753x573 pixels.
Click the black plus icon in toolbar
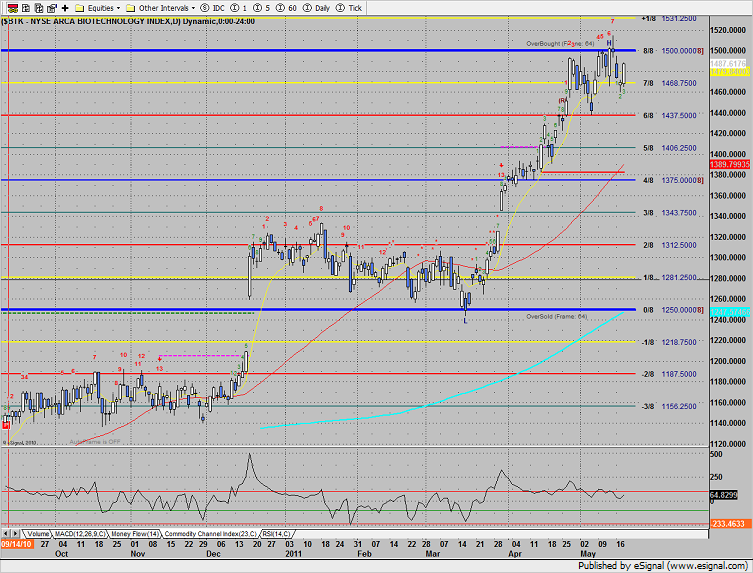click(x=65, y=8)
